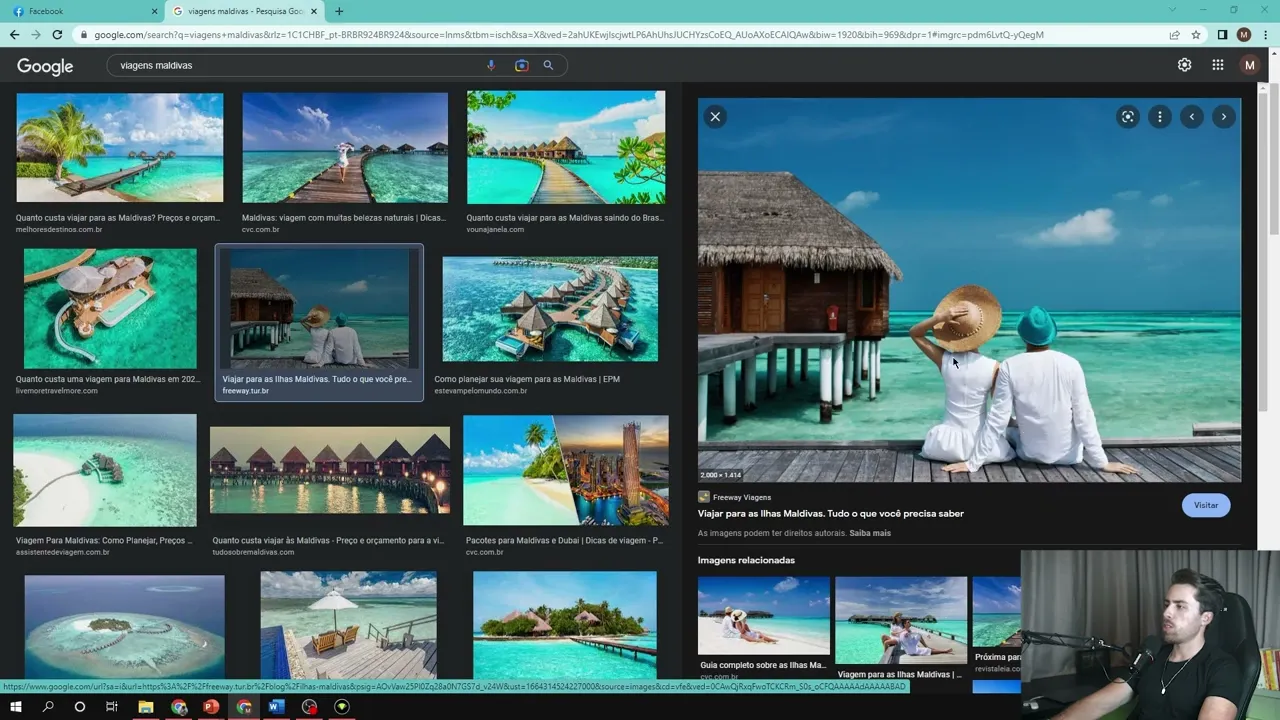Close the Facebook tab

point(154,11)
